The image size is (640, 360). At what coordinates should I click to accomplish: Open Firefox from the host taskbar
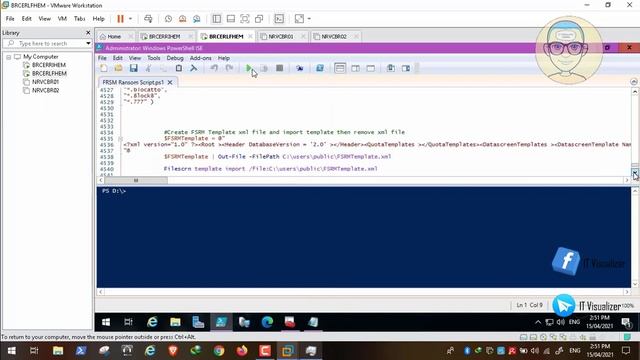[x=242, y=351]
